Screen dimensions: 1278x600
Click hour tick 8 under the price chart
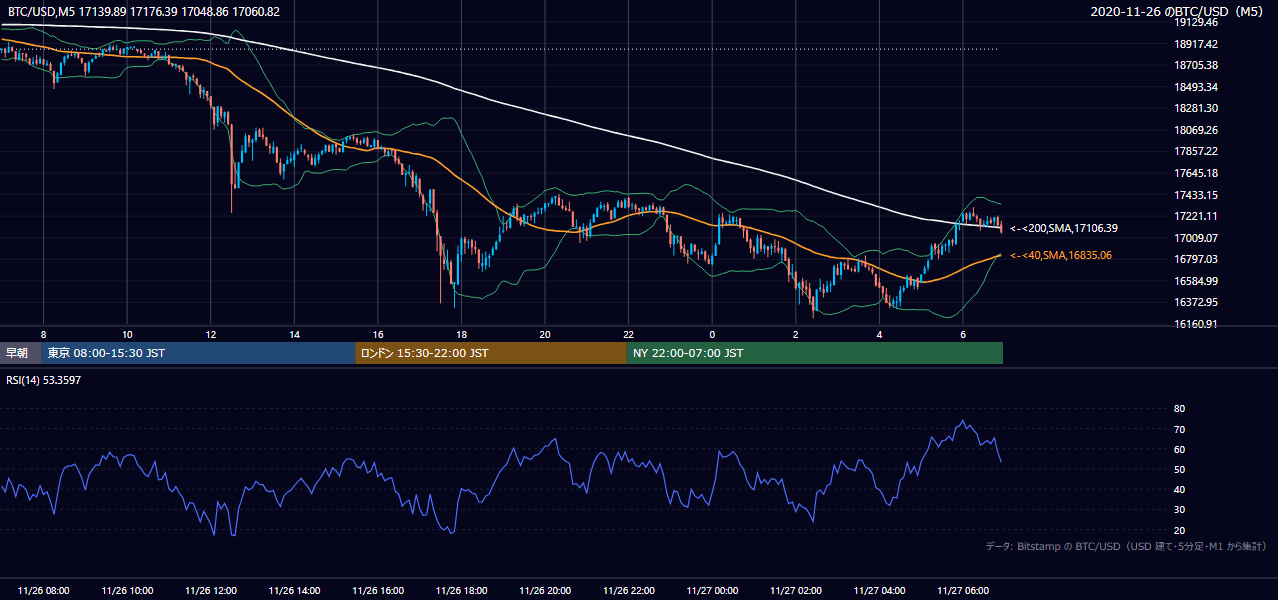pos(43,335)
